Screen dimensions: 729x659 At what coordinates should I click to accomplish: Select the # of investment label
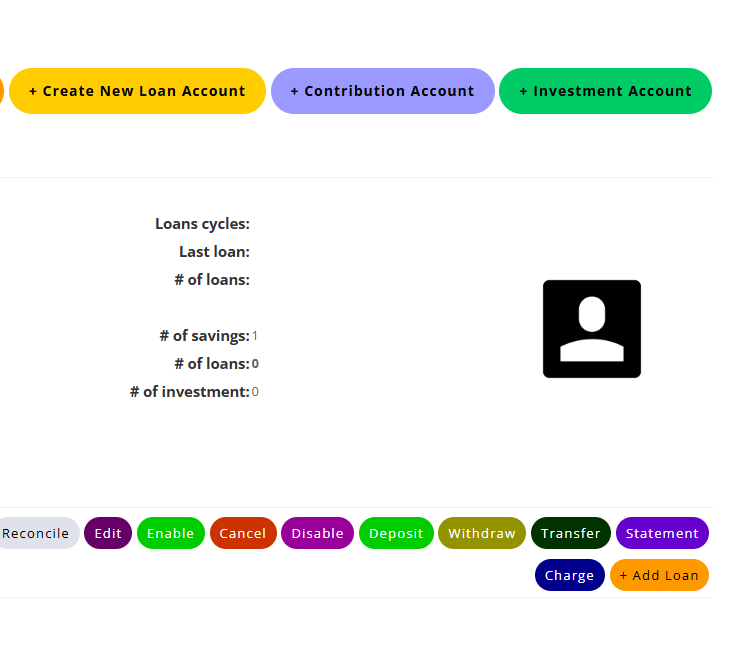click(x=189, y=392)
